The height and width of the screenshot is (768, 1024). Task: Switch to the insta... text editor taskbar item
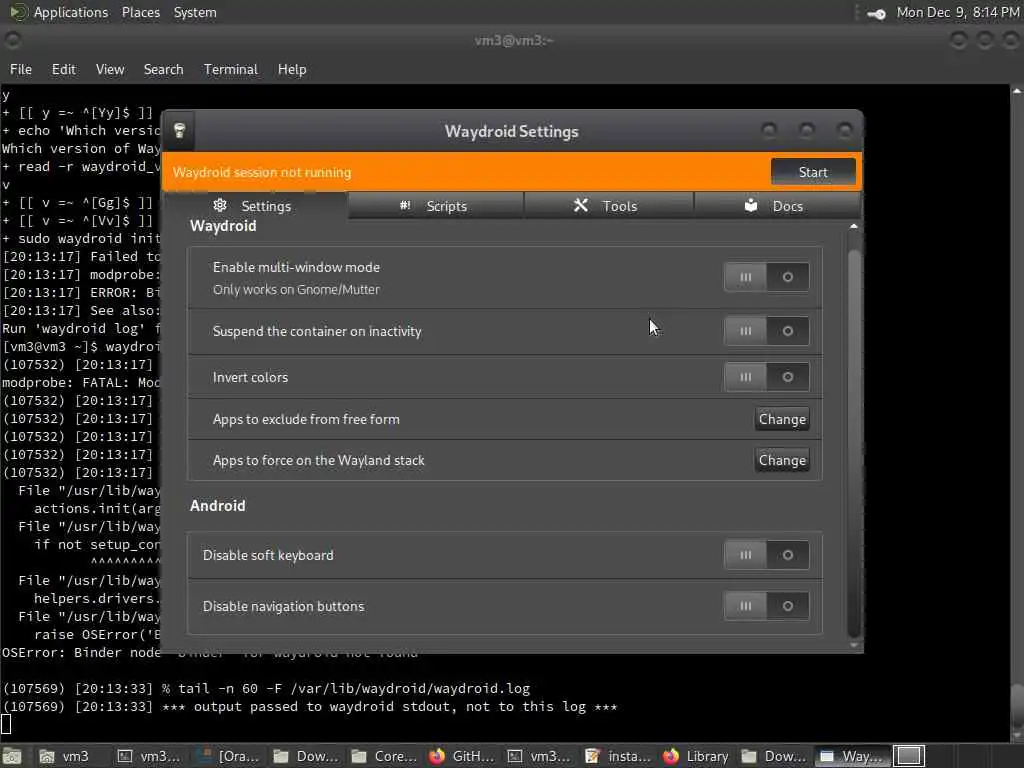coord(619,756)
